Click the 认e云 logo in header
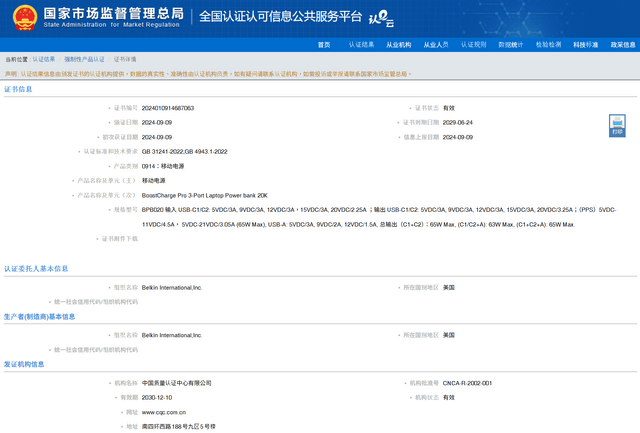 [x=381, y=18]
